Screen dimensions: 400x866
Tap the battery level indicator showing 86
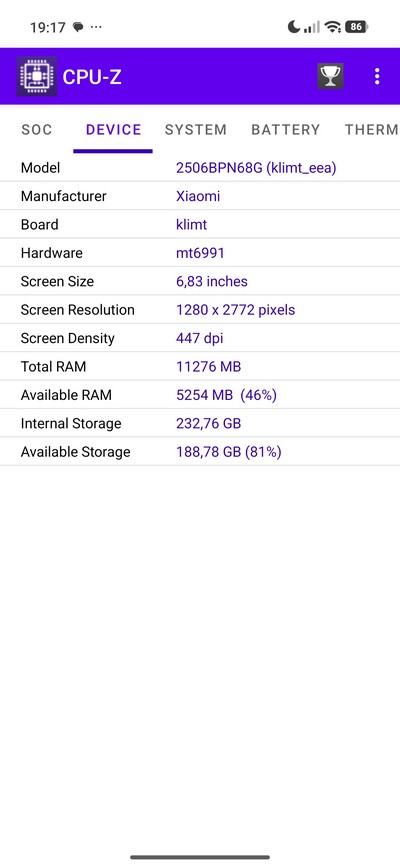pyautogui.click(x=356, y=27)
